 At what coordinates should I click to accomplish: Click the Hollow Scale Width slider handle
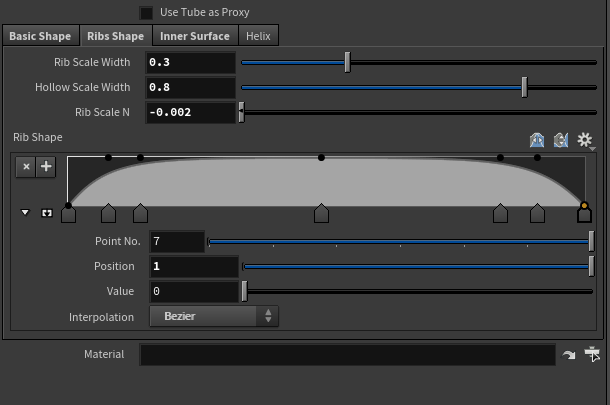point(524,87)
